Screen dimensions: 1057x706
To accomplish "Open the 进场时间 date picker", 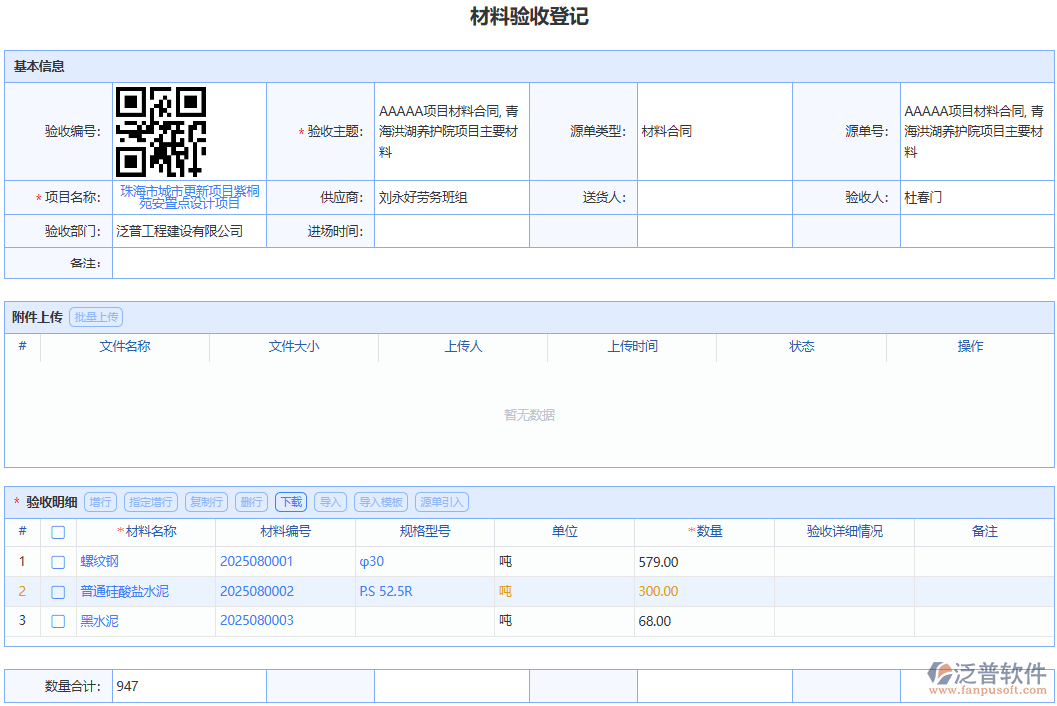I will tap(450, 230).
